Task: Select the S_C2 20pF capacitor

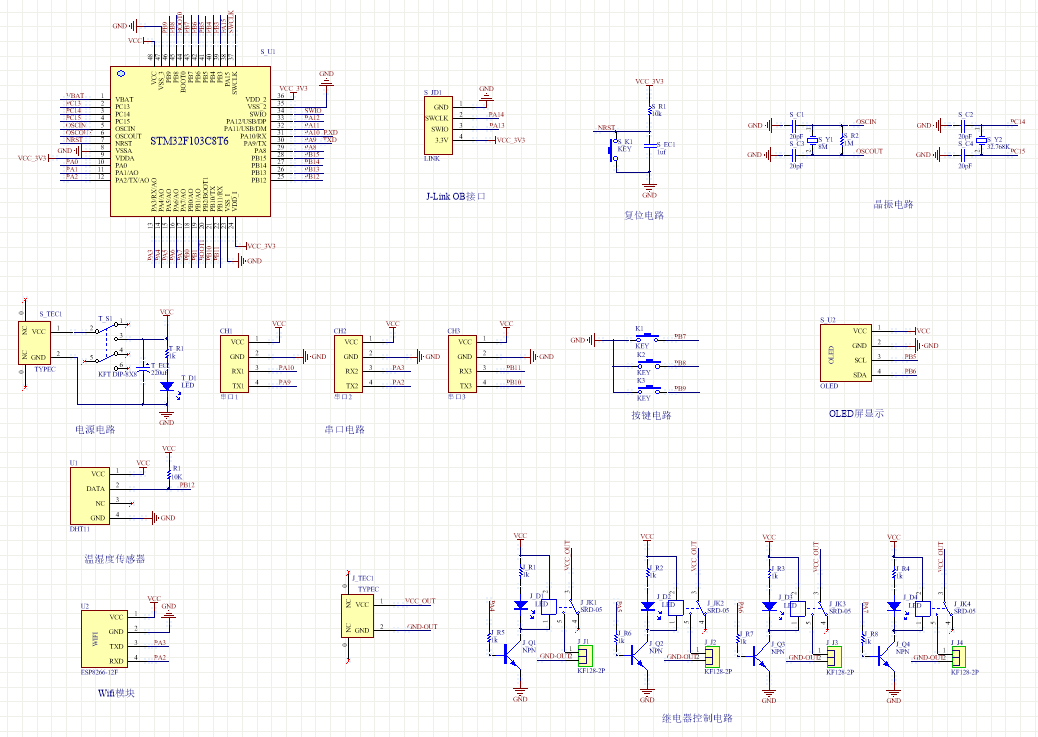Action: click(963, 125)
